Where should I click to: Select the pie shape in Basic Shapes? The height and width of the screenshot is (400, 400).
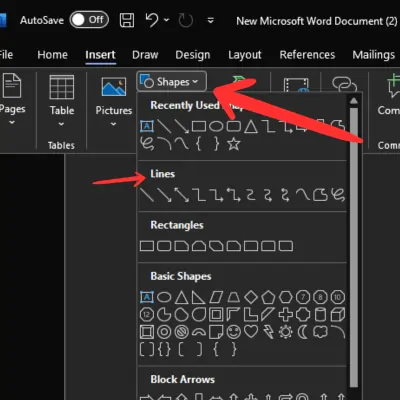pyautogui.click(x=164, y=314)
